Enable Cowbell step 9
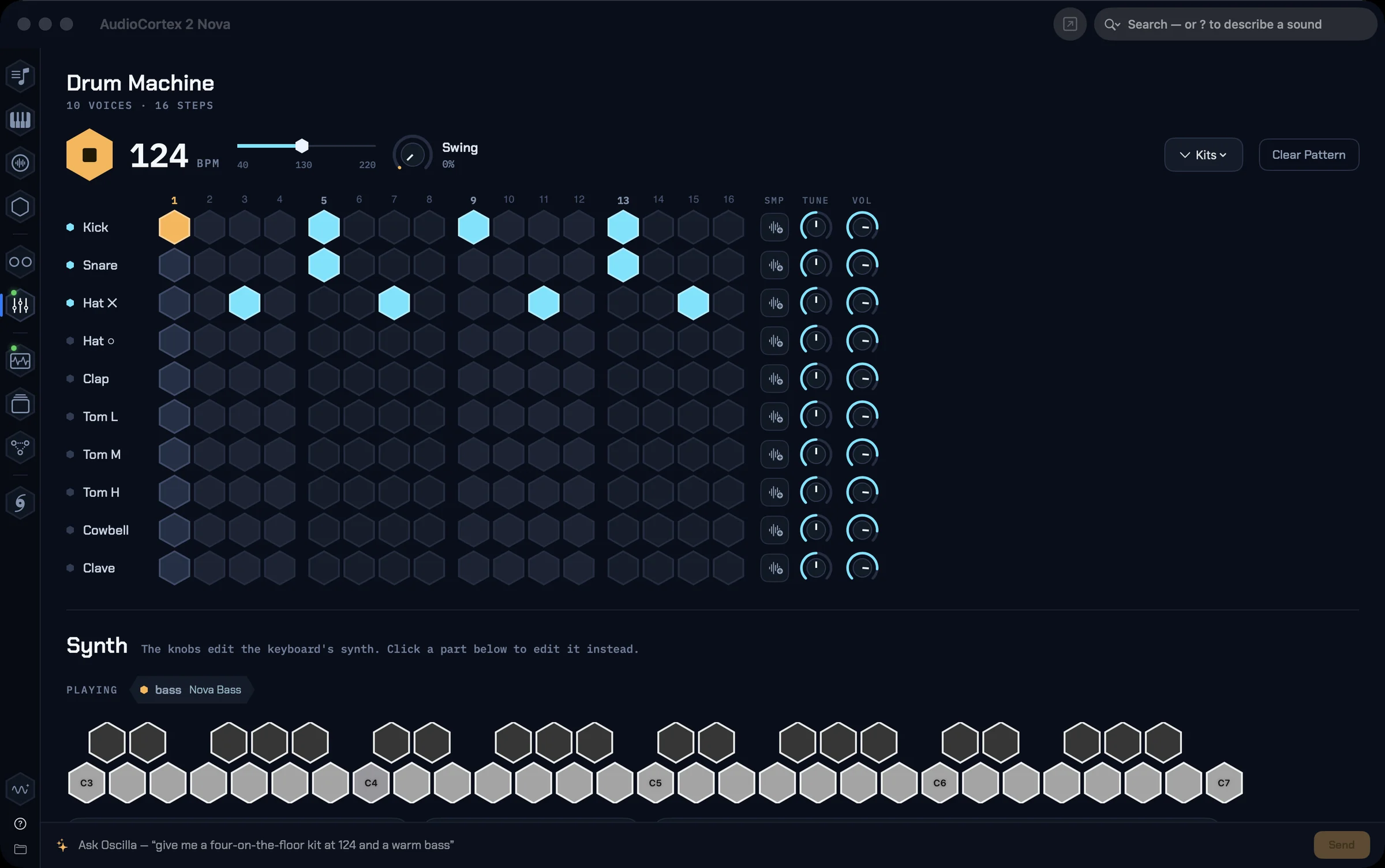Image resolution: width=1385 pixels, height=868 pixels. pos(473,530)
